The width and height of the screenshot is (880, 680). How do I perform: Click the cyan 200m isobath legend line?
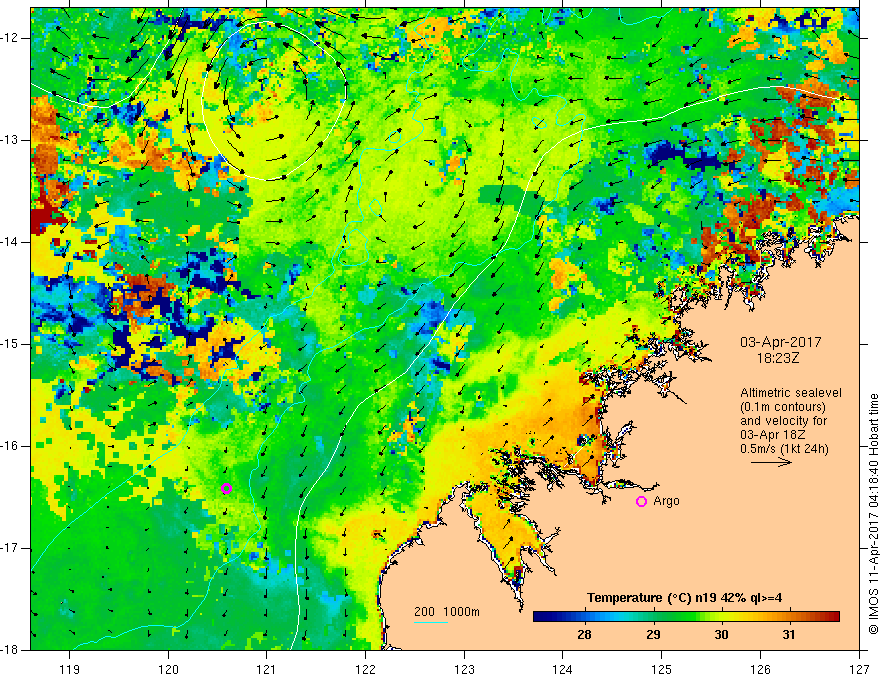tap(430, 622)
